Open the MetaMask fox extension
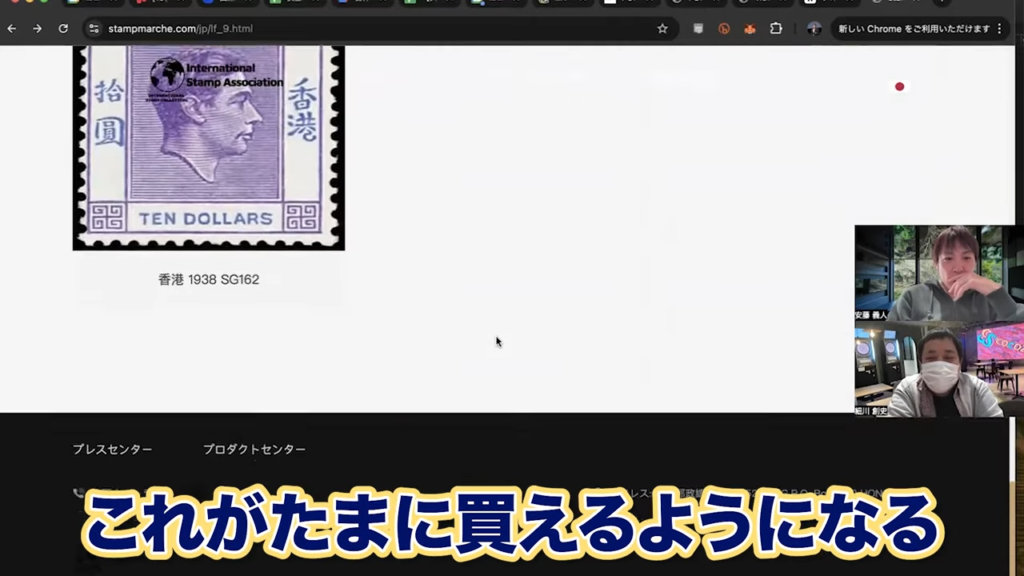The width and height of the screenshot is (1024, 576). pos(750,29)
